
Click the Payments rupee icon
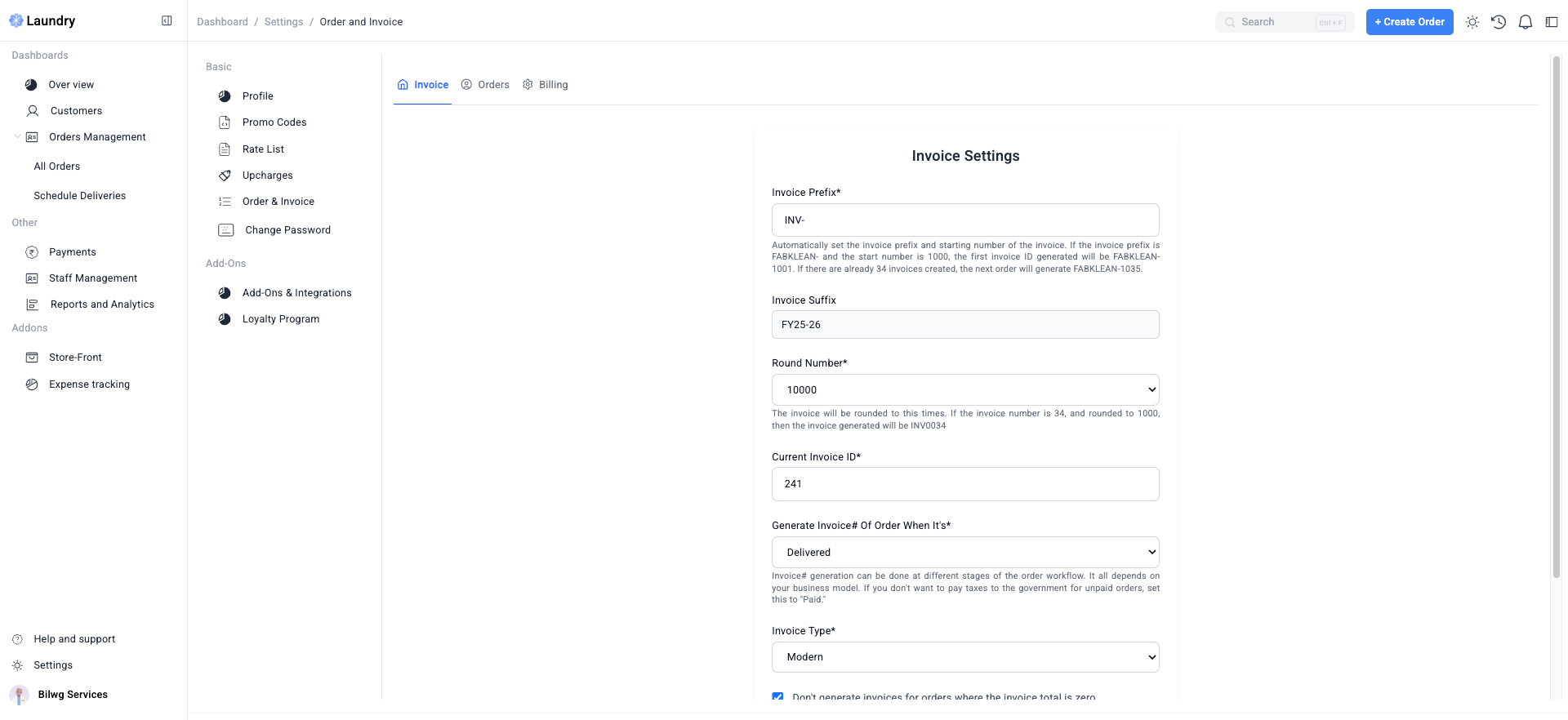[x=32, y=252]
